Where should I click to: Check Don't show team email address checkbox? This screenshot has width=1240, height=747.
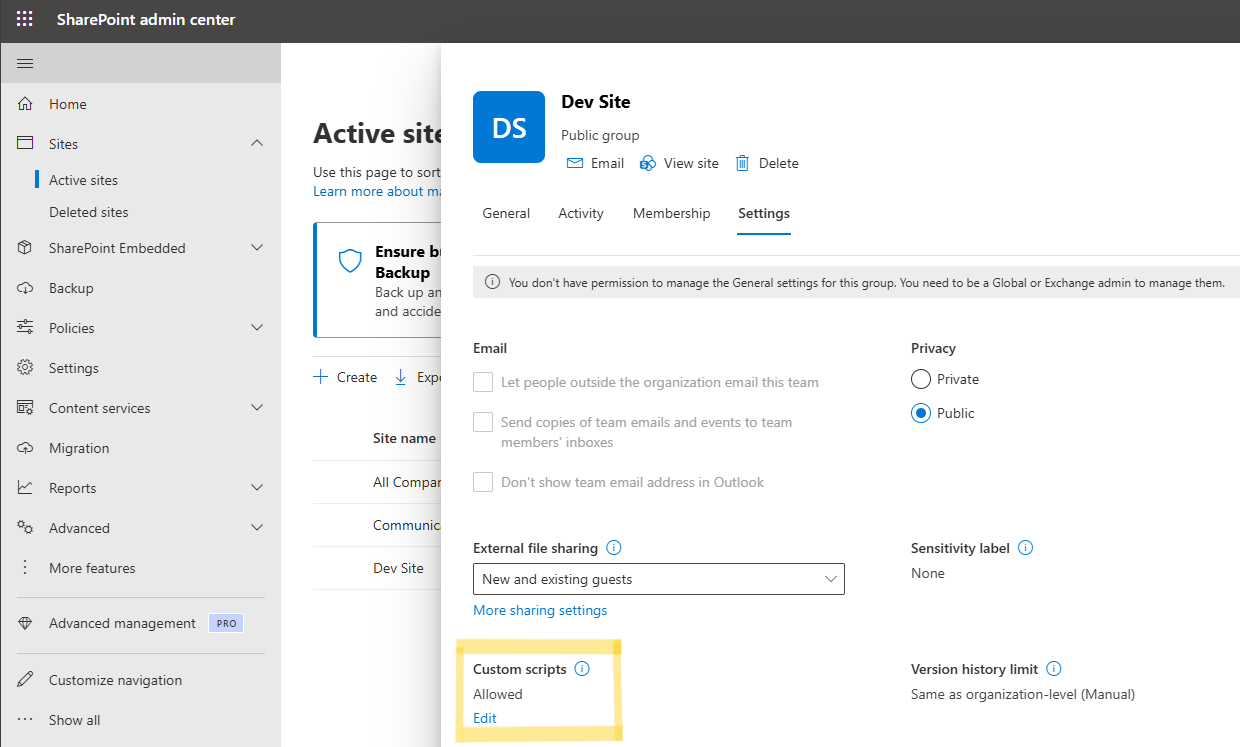point(483,482)
